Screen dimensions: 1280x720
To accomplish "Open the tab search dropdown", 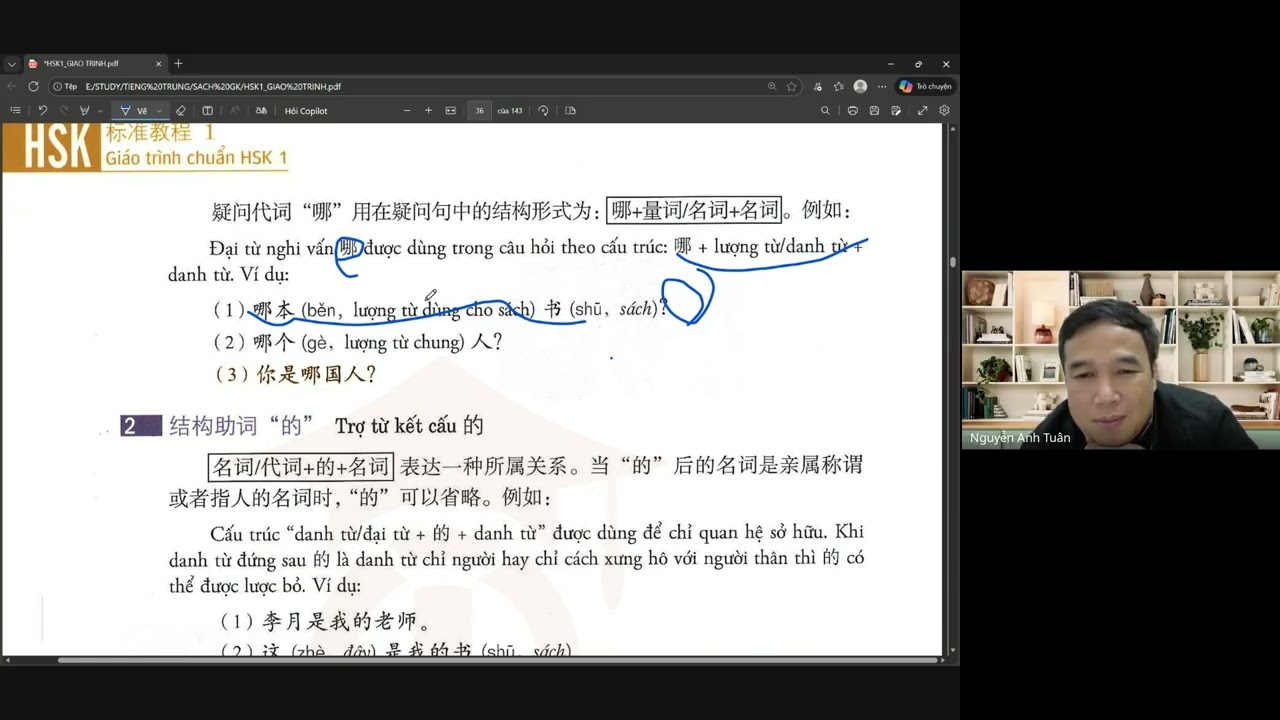I will click(11, 63).
